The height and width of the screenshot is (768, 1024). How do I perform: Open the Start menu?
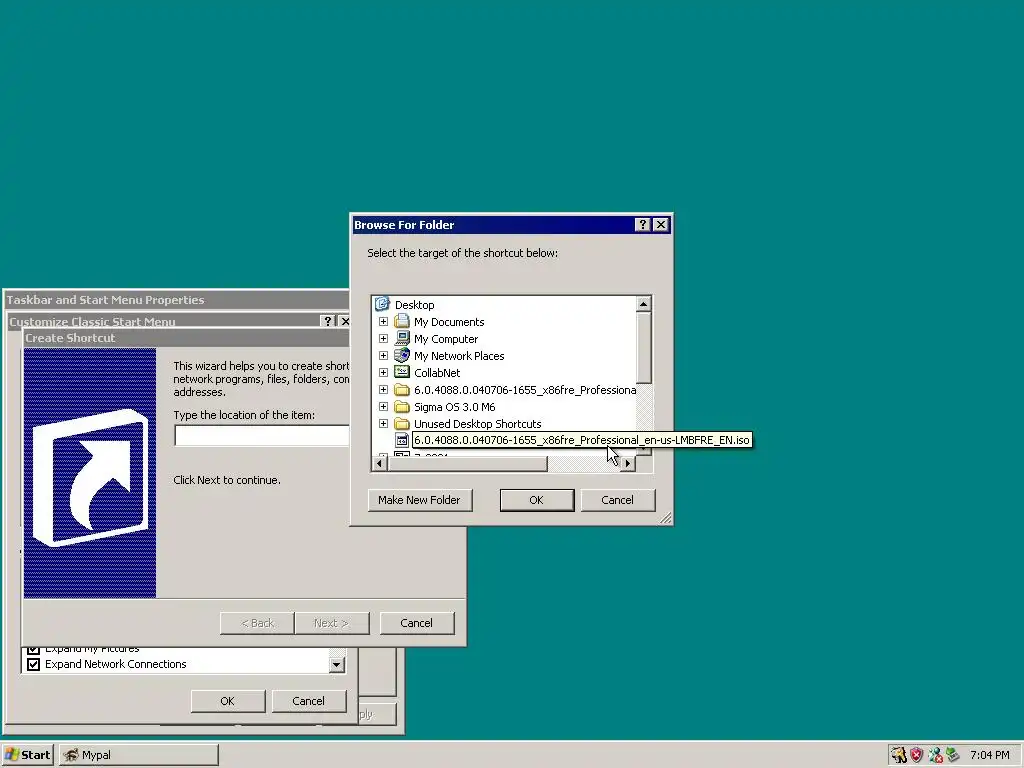click(27, 755)
